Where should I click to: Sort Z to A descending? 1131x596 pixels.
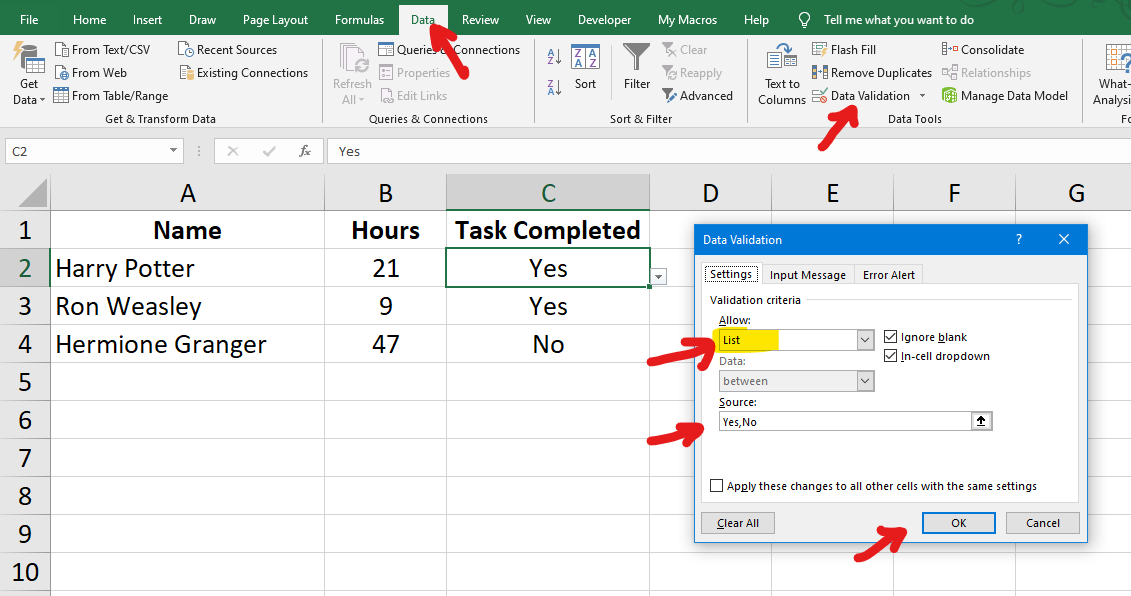554,87
